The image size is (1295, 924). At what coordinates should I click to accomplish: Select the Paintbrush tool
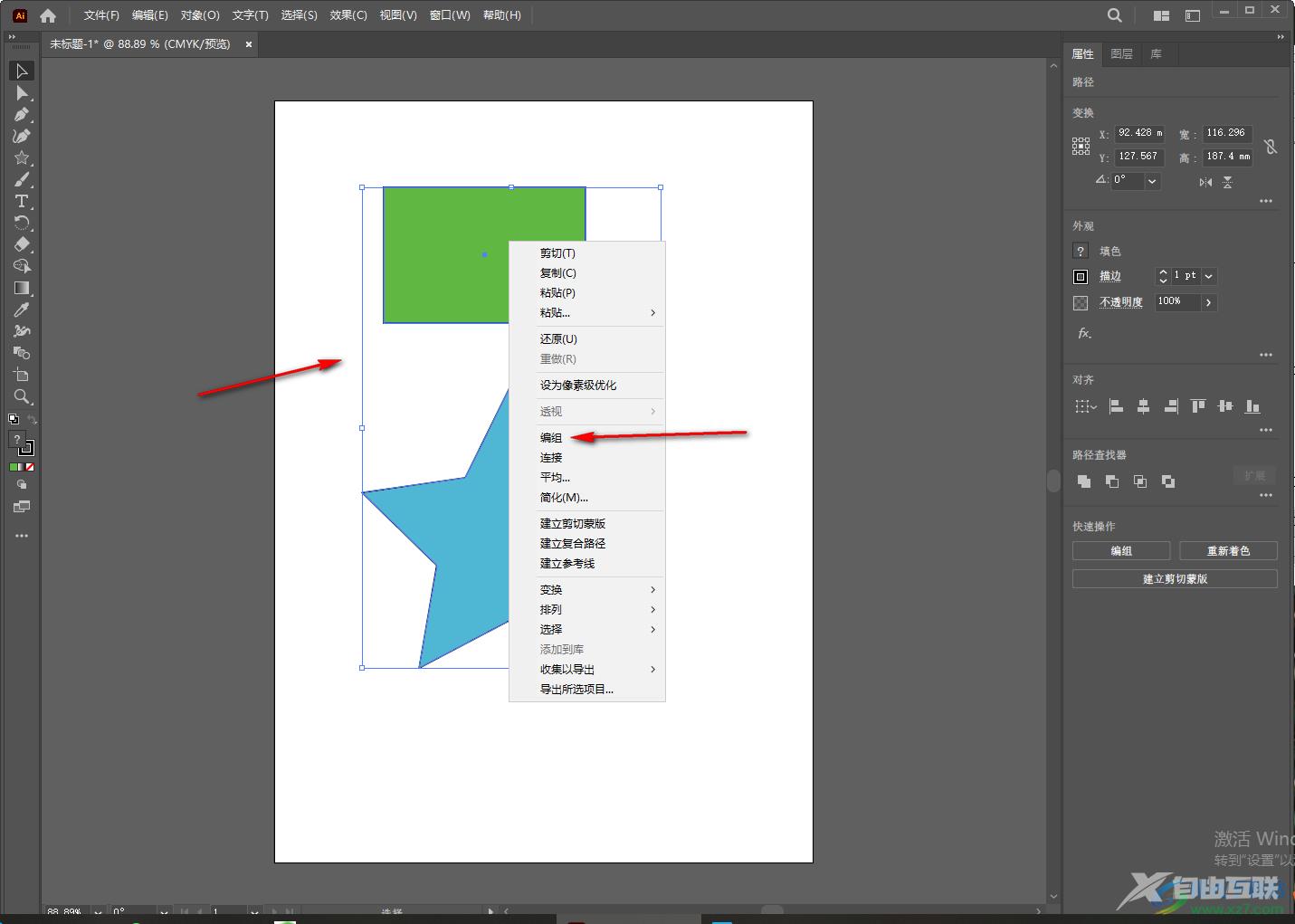coord(22,180)
